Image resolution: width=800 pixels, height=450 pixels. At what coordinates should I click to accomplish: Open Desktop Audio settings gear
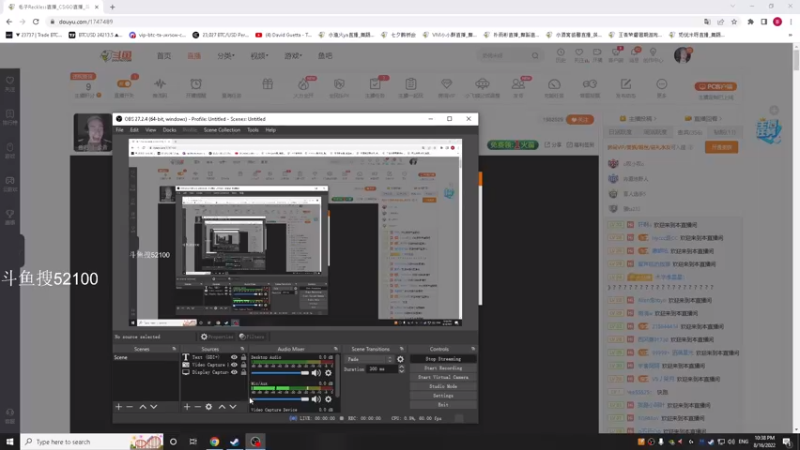(x=328, y=373)
